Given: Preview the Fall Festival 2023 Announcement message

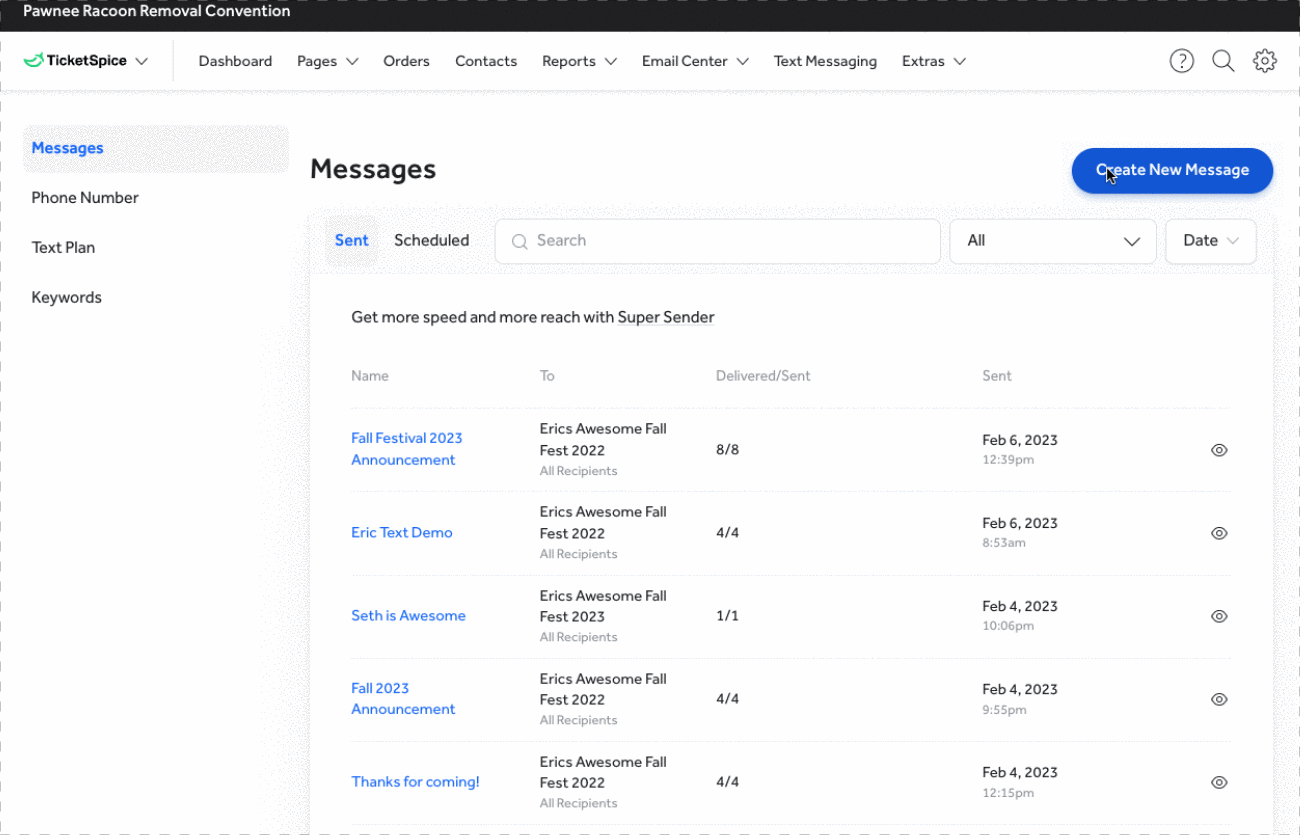Looking at the screenshot, I should tap(1219, 450).
